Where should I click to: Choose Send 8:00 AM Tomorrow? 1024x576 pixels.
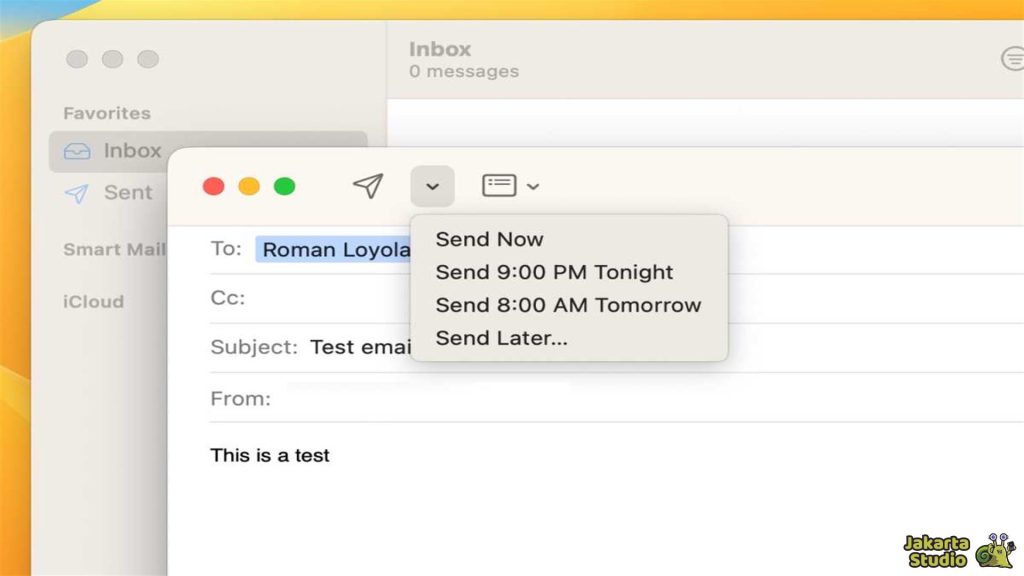pos(567,305)
